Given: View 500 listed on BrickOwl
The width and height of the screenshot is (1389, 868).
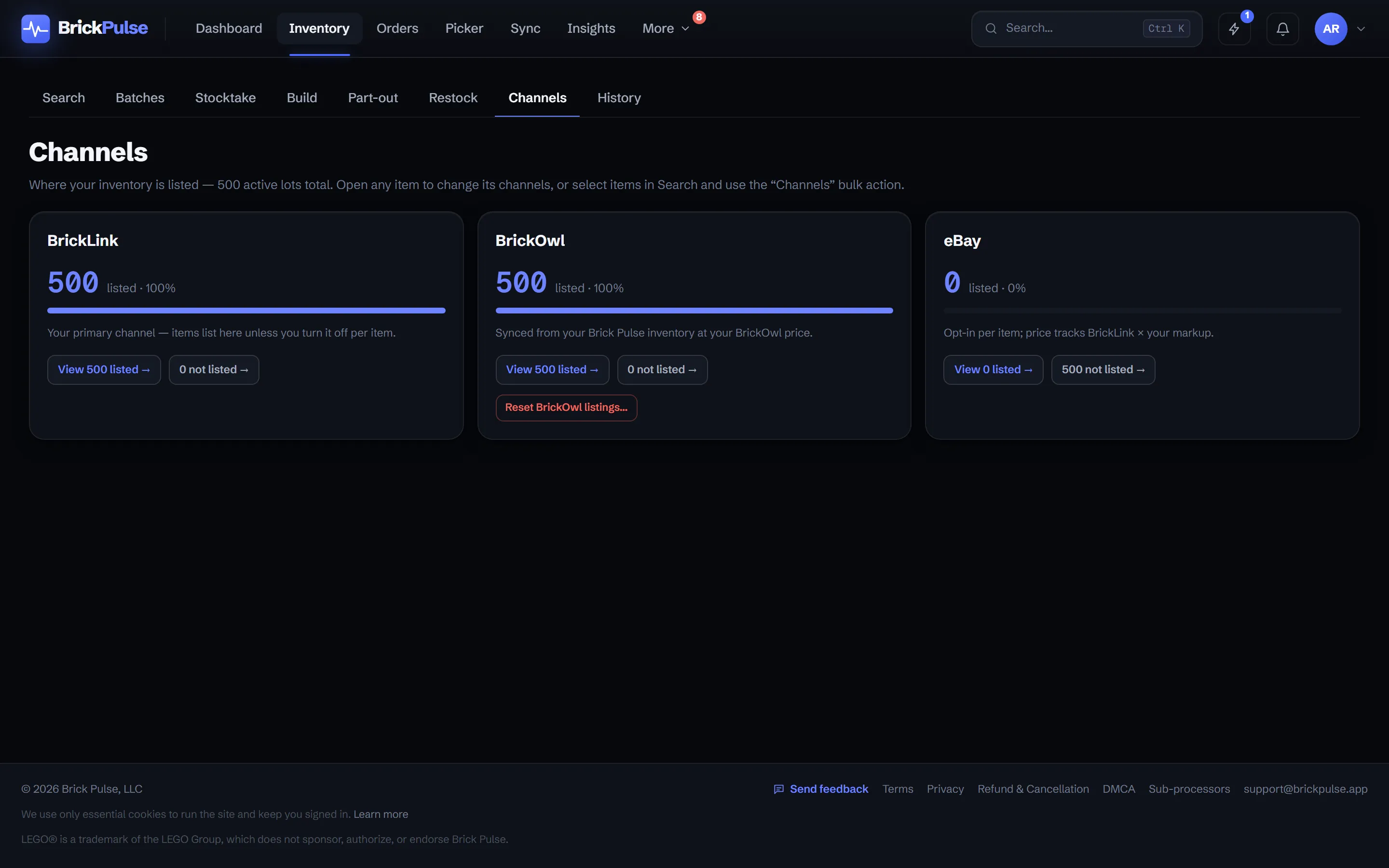Looking at the screenshot, I should pyautogui.click(x=552, y=370).
